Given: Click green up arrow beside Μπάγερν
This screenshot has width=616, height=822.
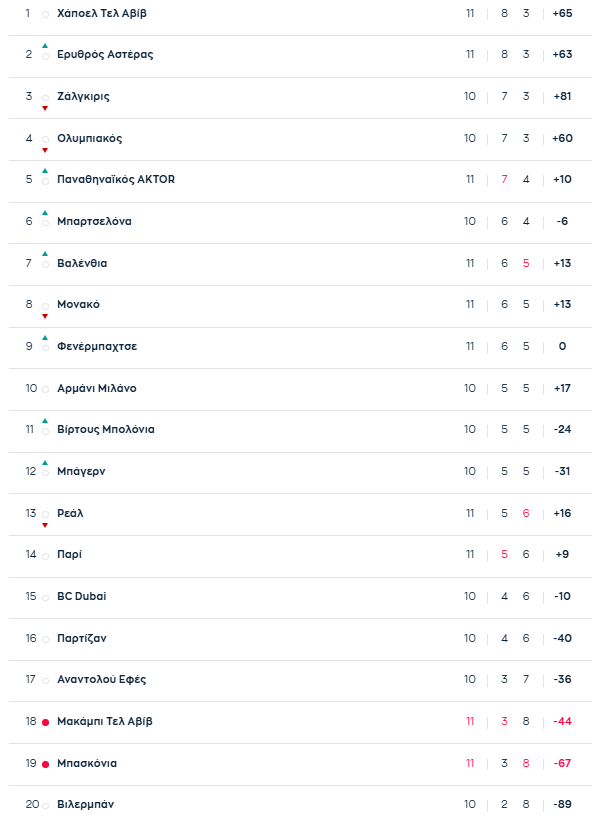Looking at the screenshot, I should (x=45, y=463).
